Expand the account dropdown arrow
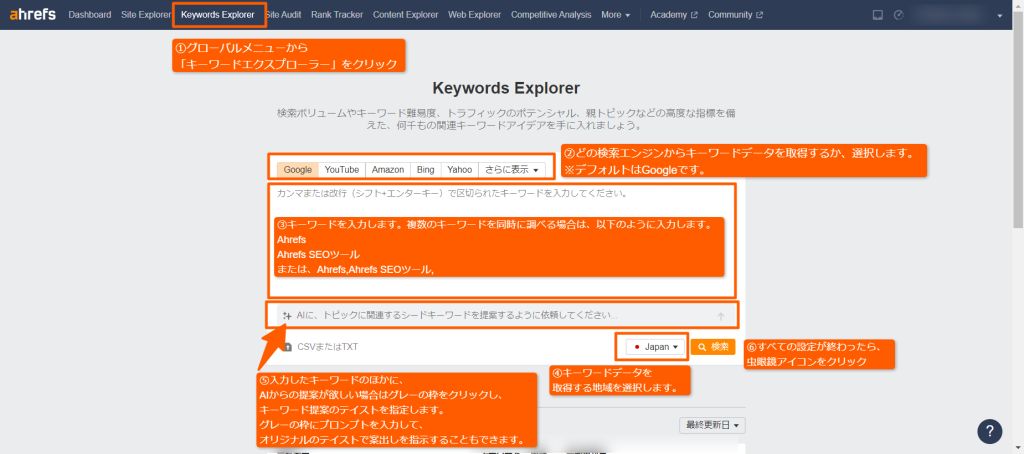The image size is (1024, 454). click(1000, 16)
